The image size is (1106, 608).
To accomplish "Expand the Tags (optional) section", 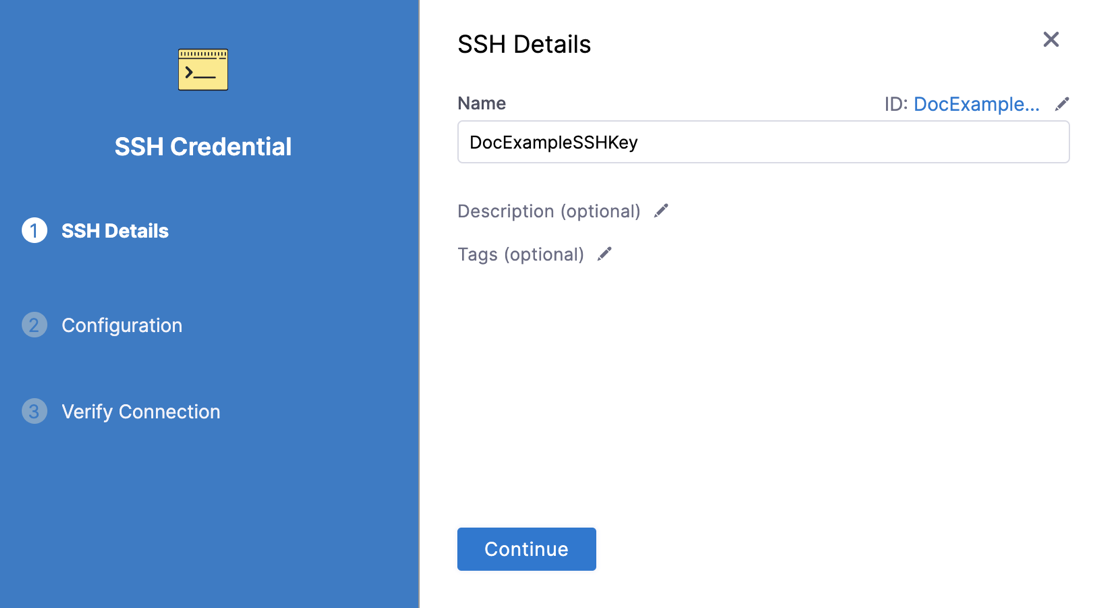I will (521, 254).
